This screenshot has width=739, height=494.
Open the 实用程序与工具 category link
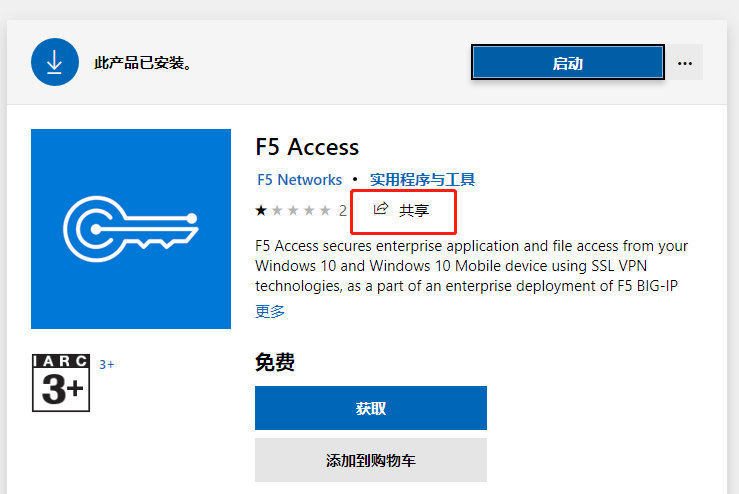click(x=422, y=180)
